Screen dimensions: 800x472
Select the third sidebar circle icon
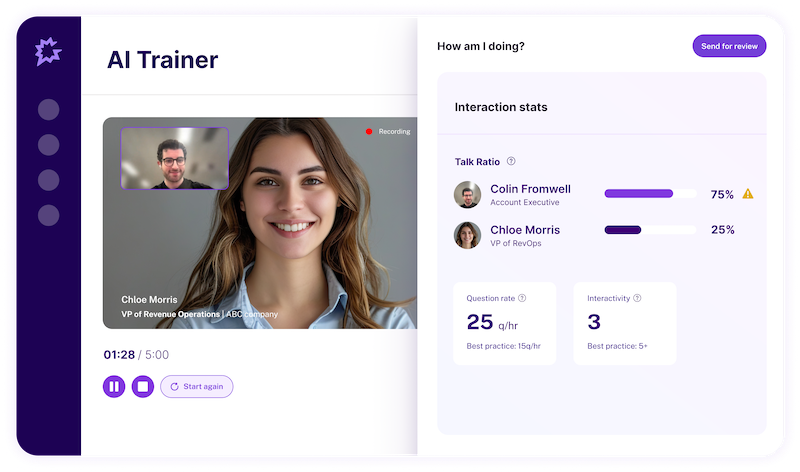coord(48,180)
